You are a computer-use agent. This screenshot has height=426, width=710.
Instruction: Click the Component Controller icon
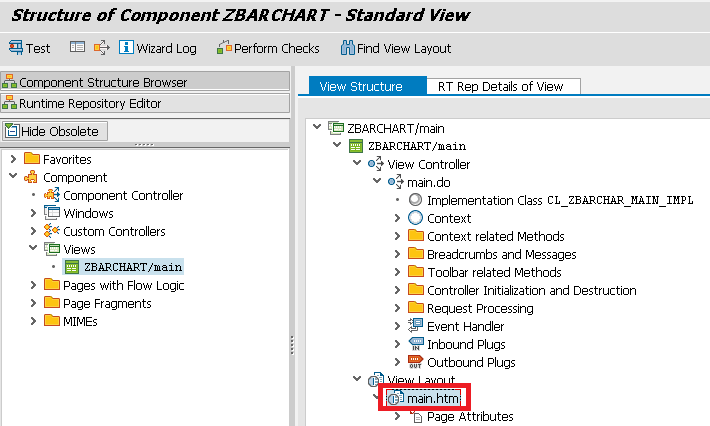(x=52, y=195)
